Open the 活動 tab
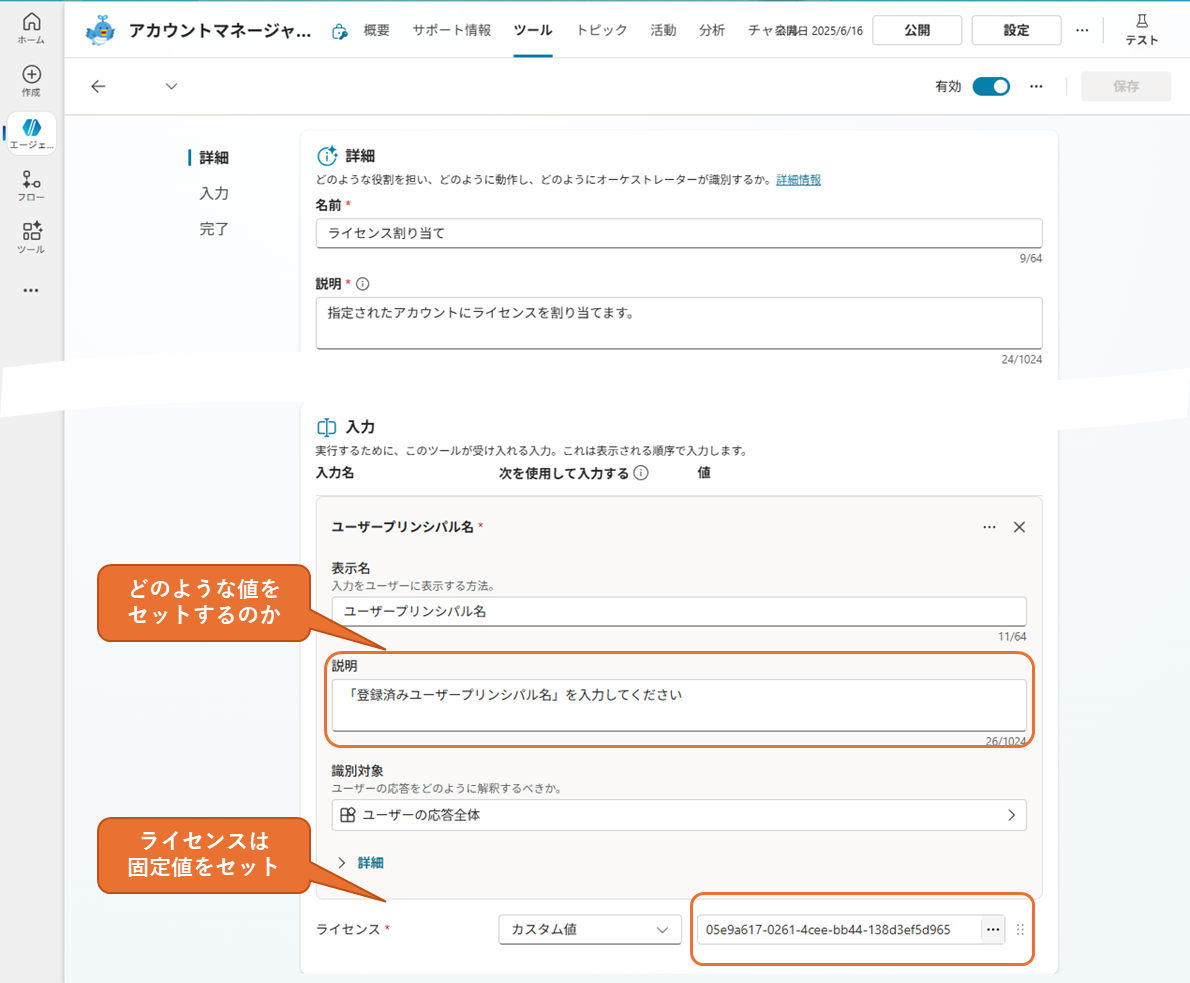Screen dimensions: 1190x983 click(x=663, y=30)
